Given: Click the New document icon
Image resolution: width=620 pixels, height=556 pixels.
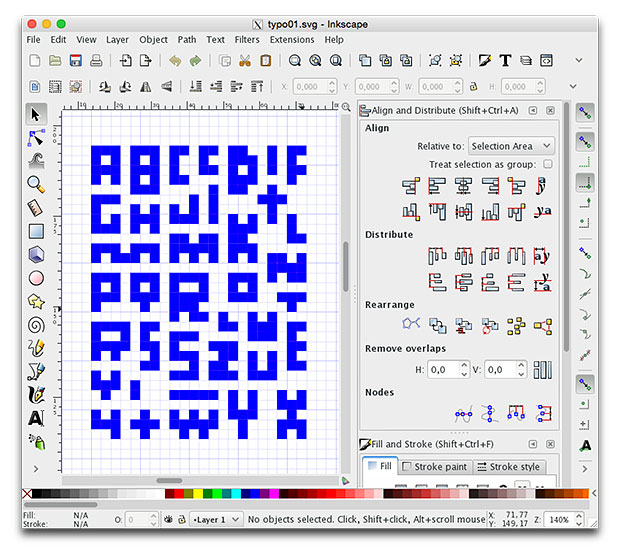Looking at the screenshot, I should 35,61.
